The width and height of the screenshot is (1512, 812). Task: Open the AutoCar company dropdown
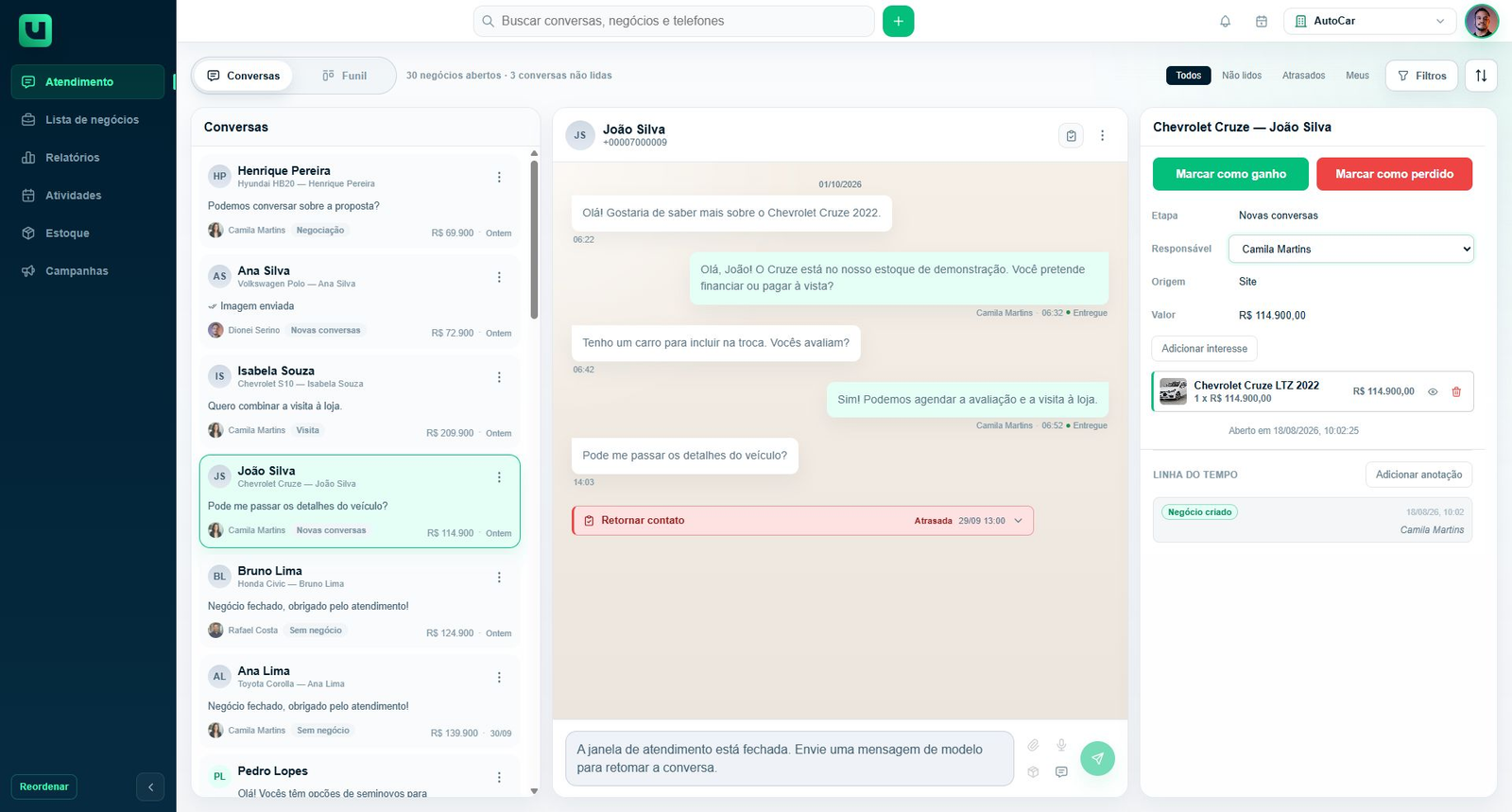[1369, 21]
